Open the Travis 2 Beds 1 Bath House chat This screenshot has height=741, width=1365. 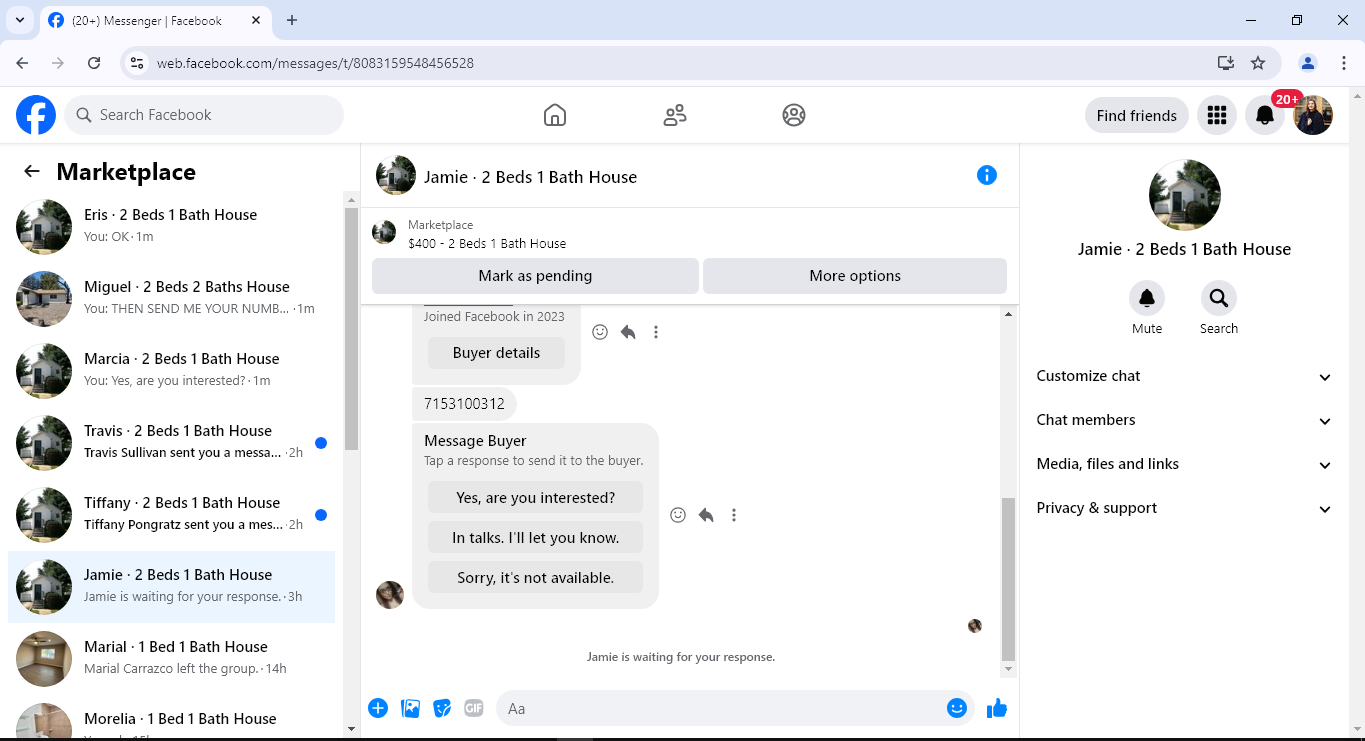(172, 442)
